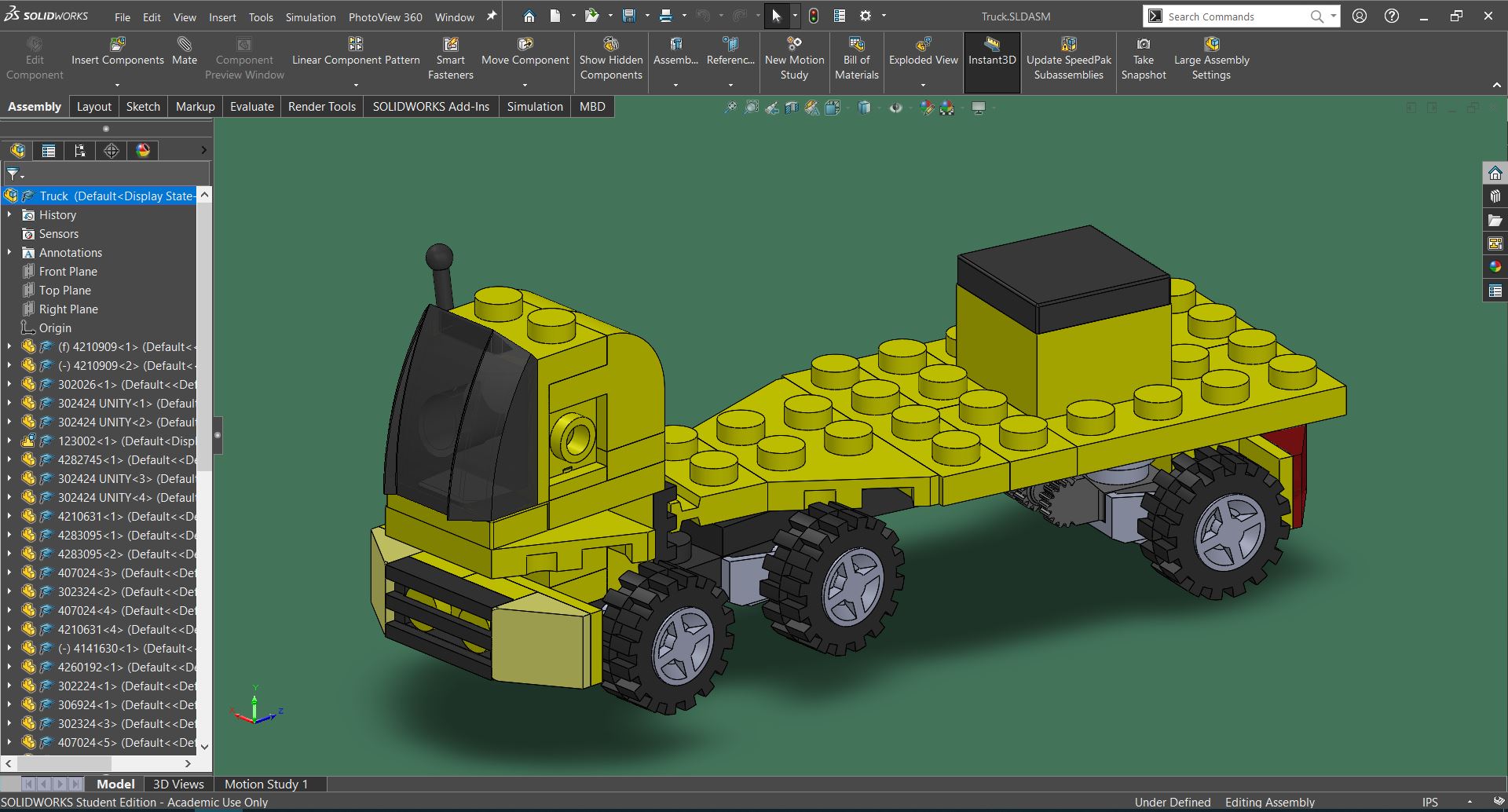Screen dimensions: 1508x812
Task: Expand the History tree node
Action: [x=9, y=214]
